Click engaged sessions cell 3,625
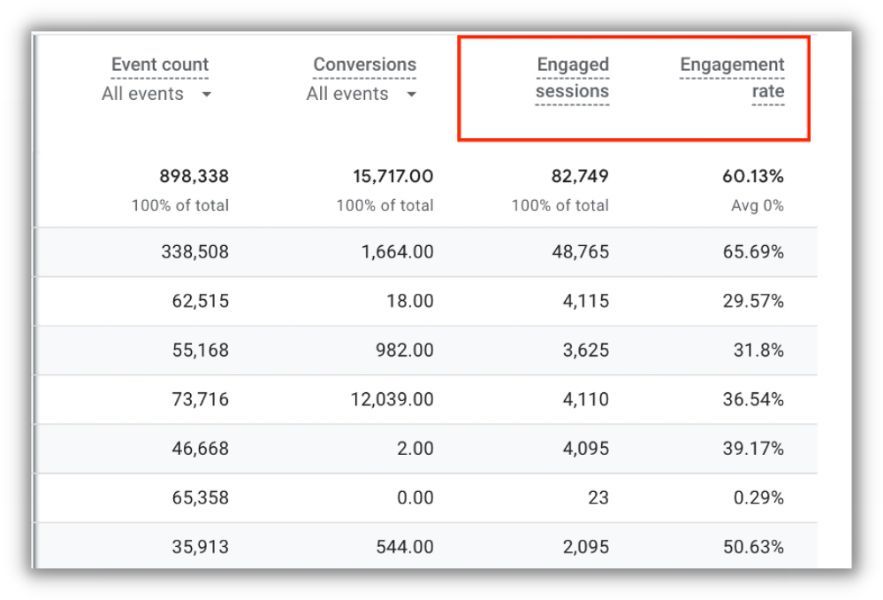 (x=586, y=350)
